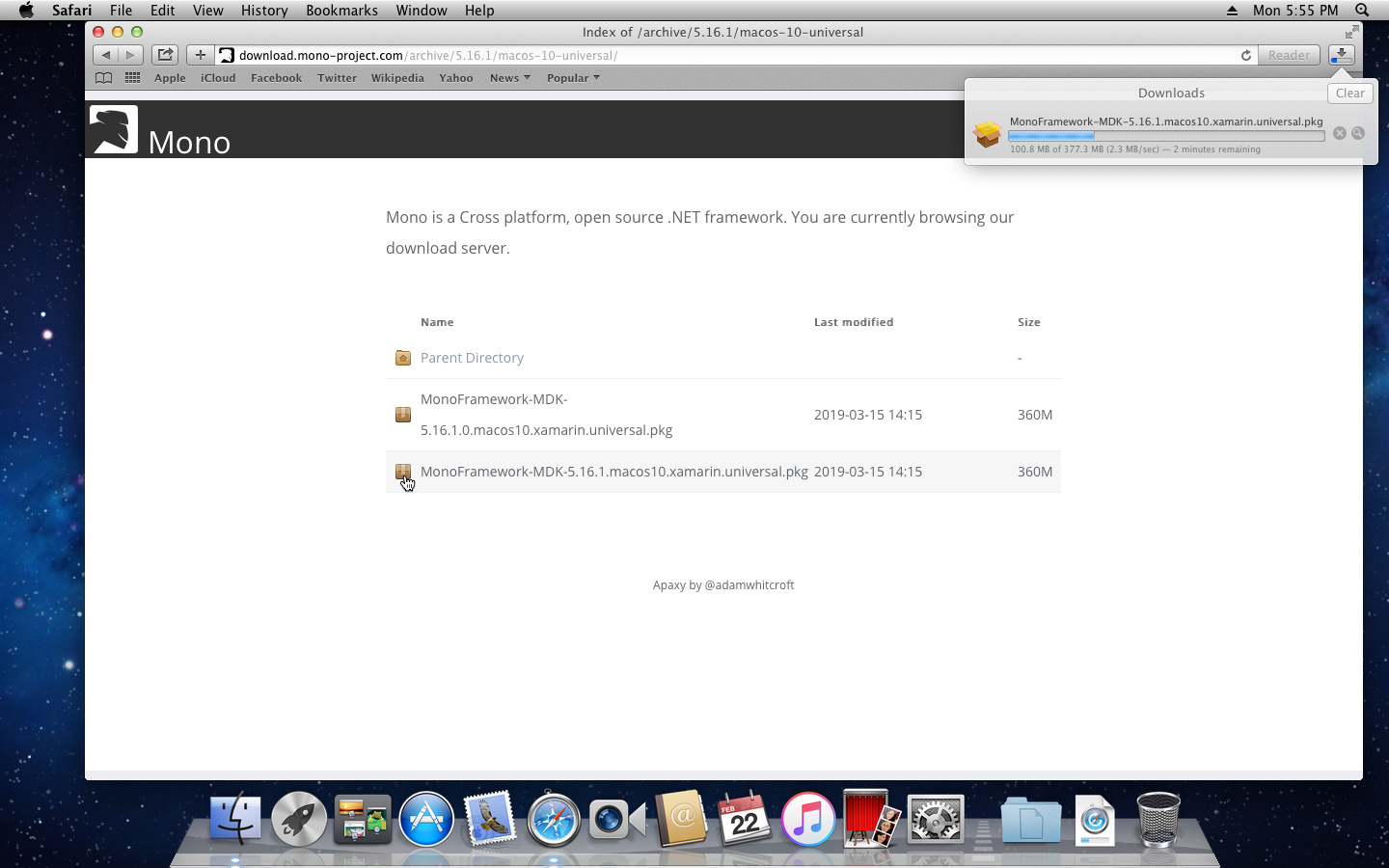This screenshot has width=1389, height=868.
Task: Click the Share button in Safari toolbar
Action: point(165,55)
